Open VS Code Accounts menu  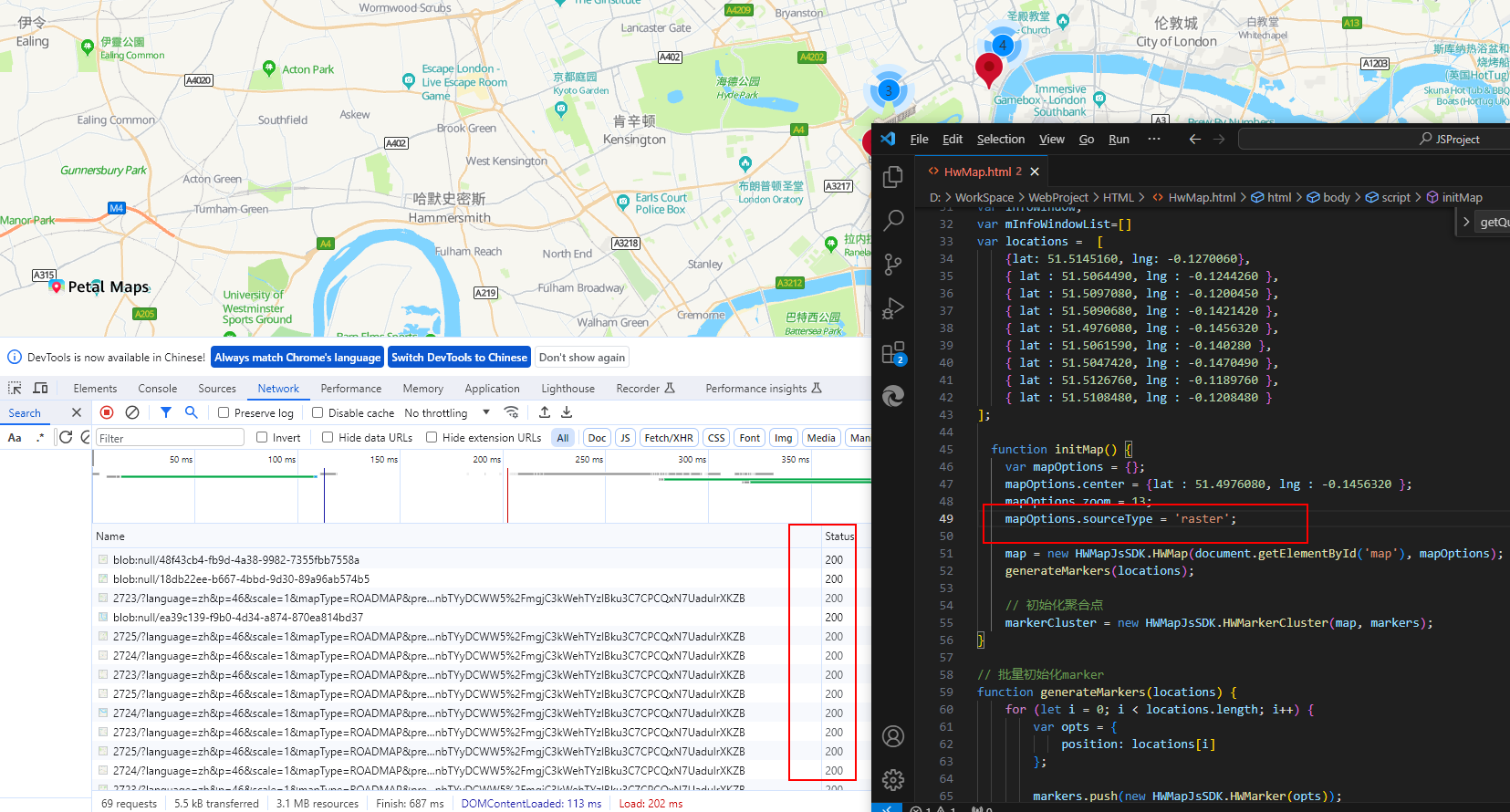coord(893,736)
